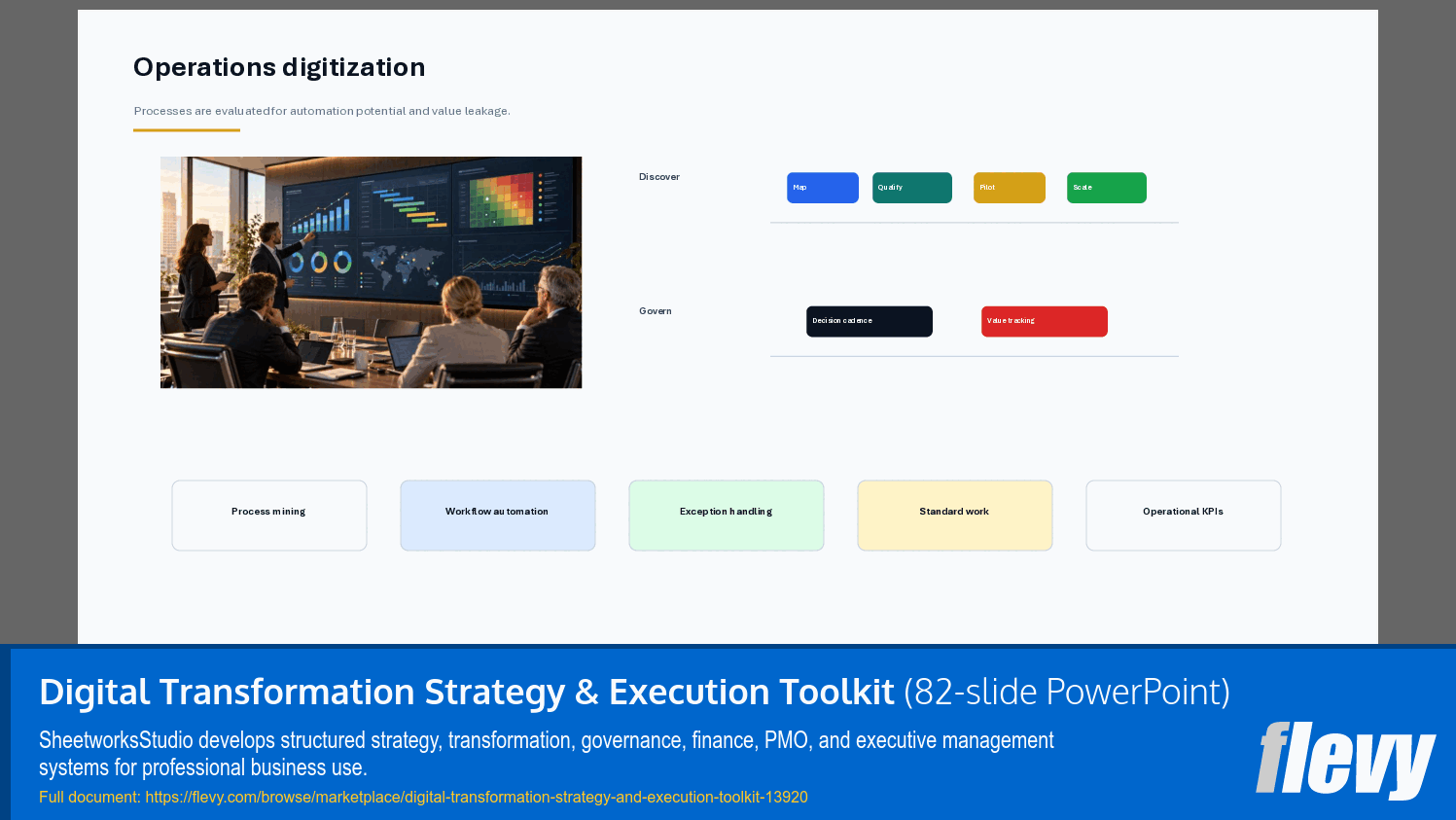Select the Process mining card
The height and width of the screenshot is (820, 1456).
pos(269,516)
